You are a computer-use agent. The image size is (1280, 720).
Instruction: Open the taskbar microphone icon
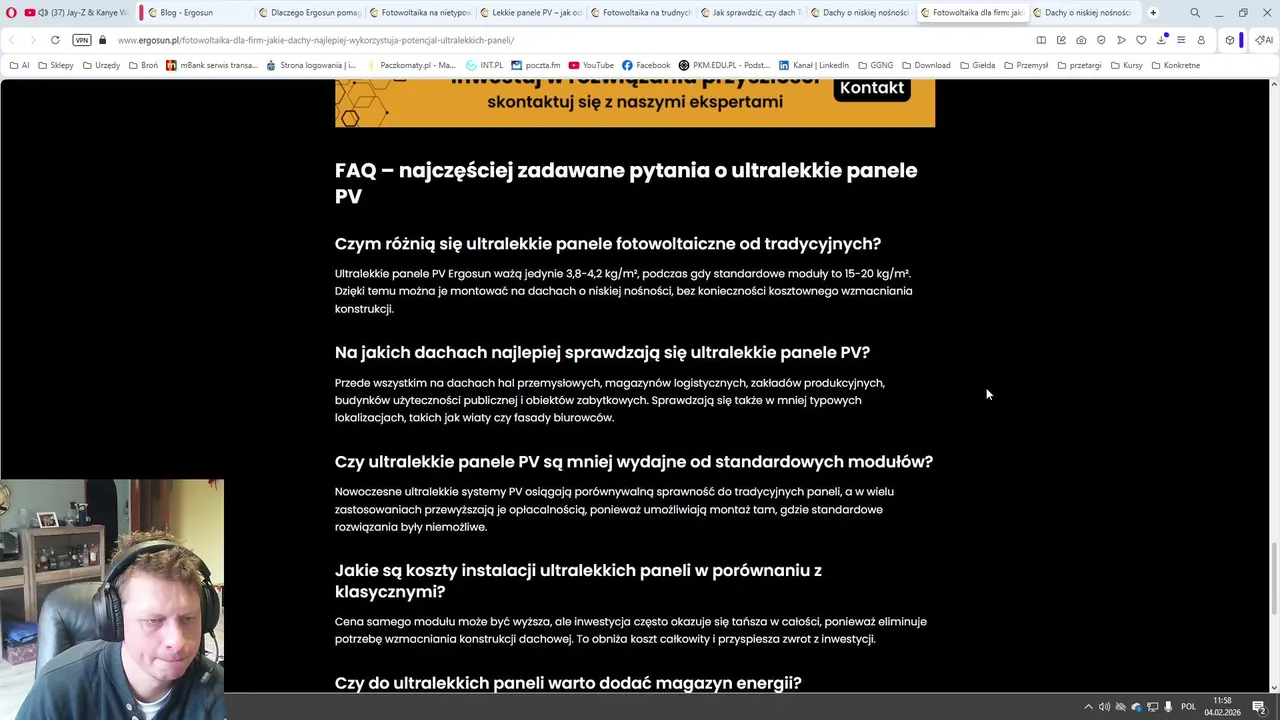click(x=1168, y=707)
